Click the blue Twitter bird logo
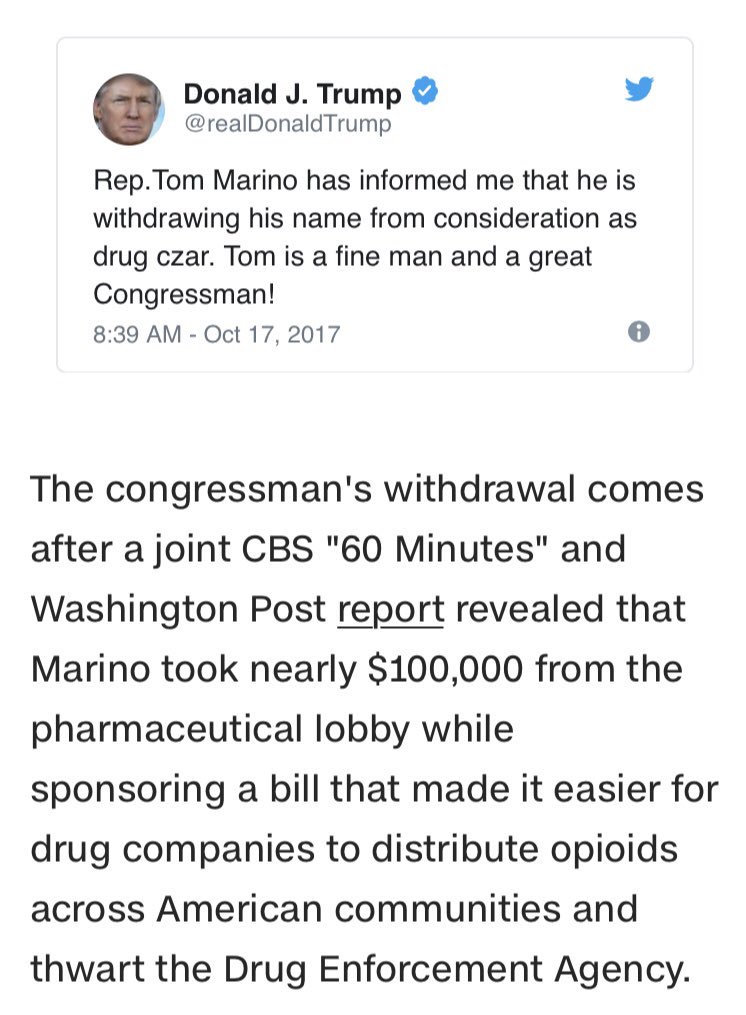This screenshot has height=1015, width=746. (x=639, y=89)
